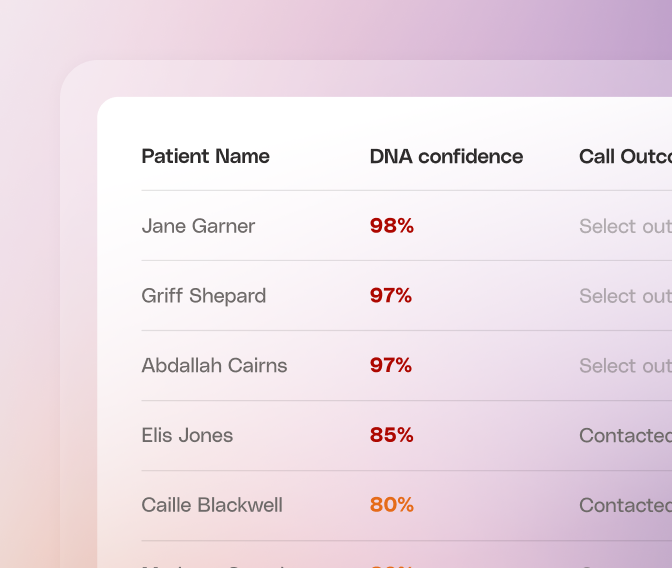Viewport: 672px width, 568px height.
Task: Click Abdallah Cairns' 97% confidence value
Action: click(391, 365)
